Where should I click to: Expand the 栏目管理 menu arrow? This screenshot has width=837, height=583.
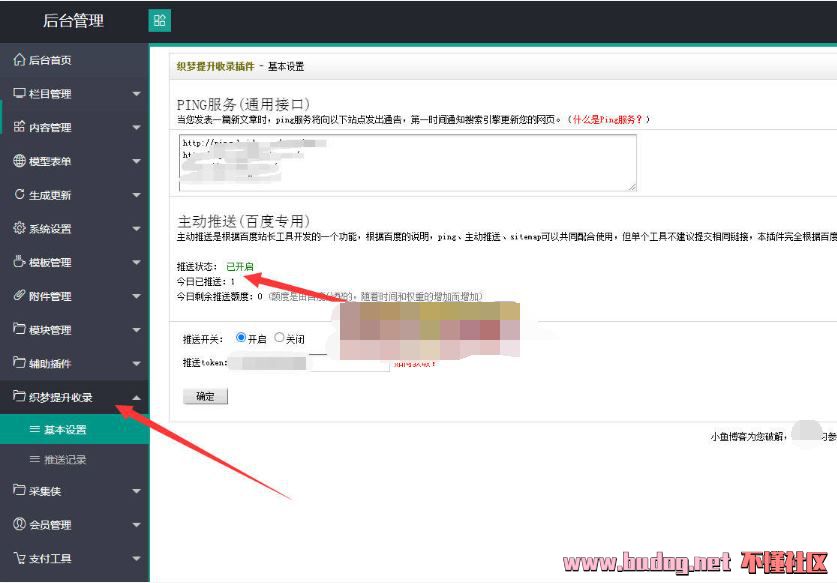(137, 94)
